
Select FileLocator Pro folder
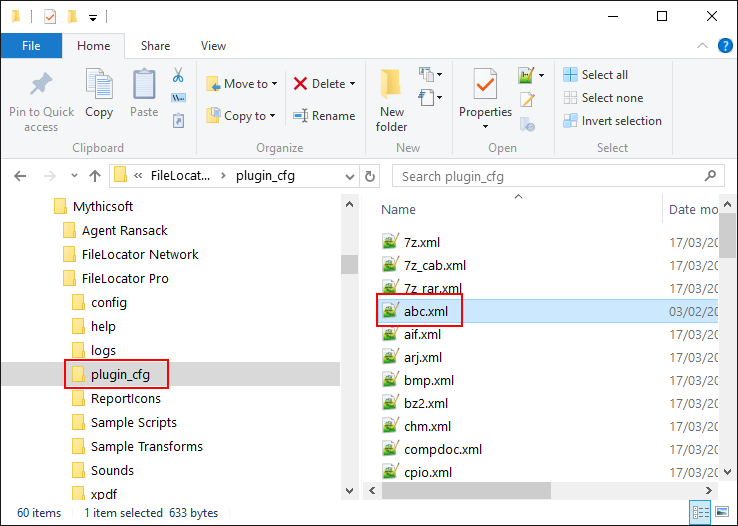click(x=116, y=279)
